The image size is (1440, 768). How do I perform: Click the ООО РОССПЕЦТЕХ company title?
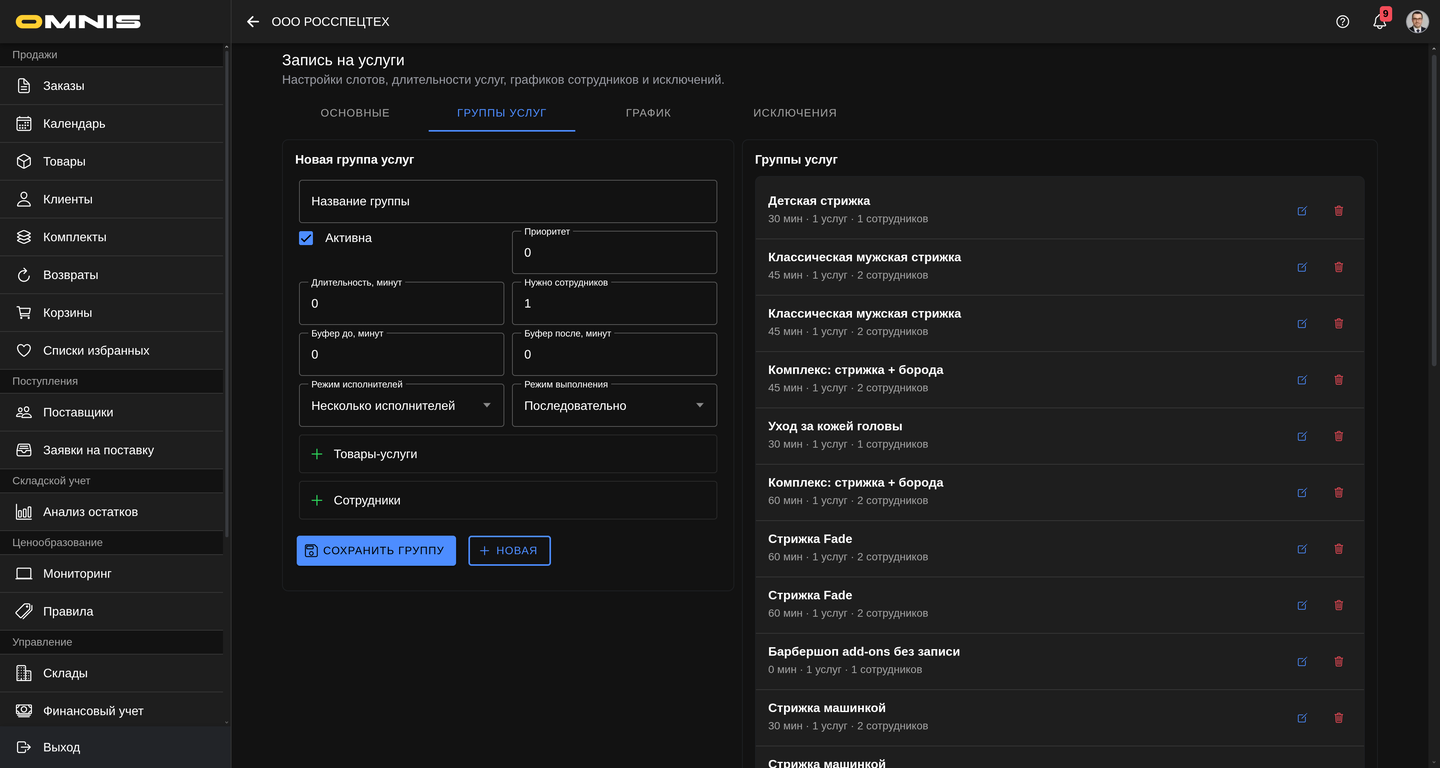(x=331, y=22)
